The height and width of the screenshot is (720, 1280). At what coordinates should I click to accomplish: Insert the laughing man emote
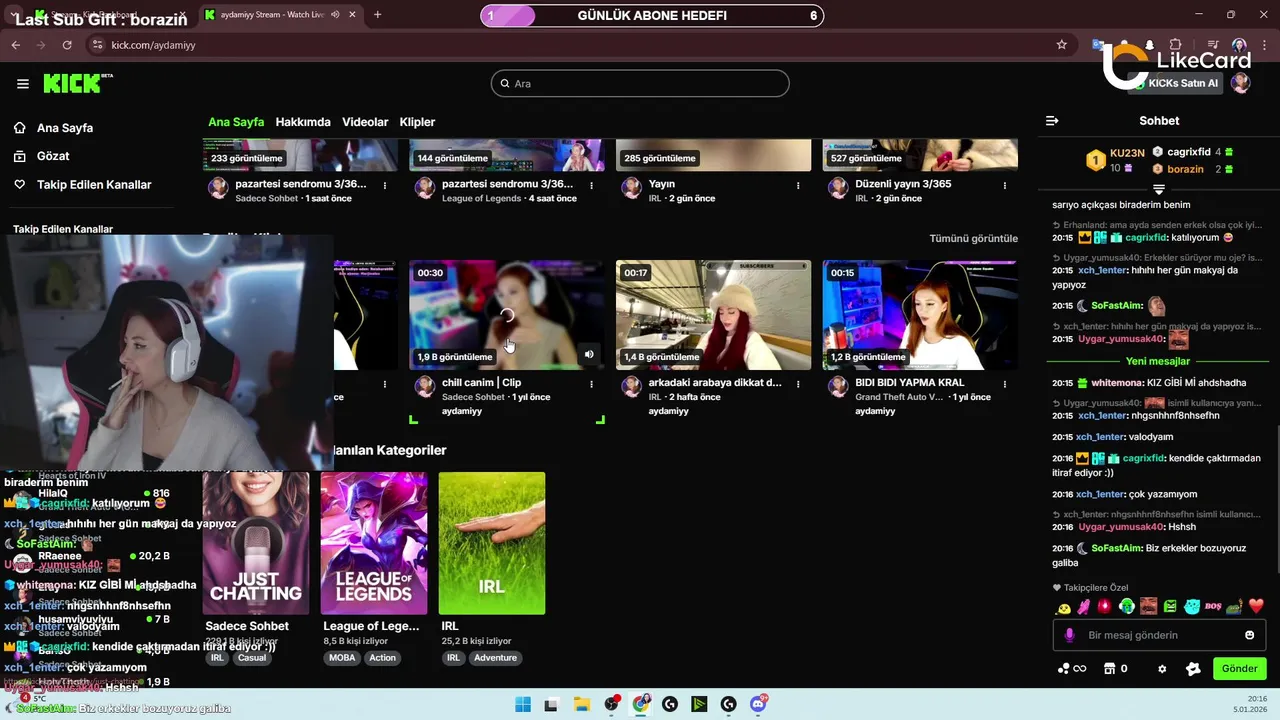pos(1149,606)
